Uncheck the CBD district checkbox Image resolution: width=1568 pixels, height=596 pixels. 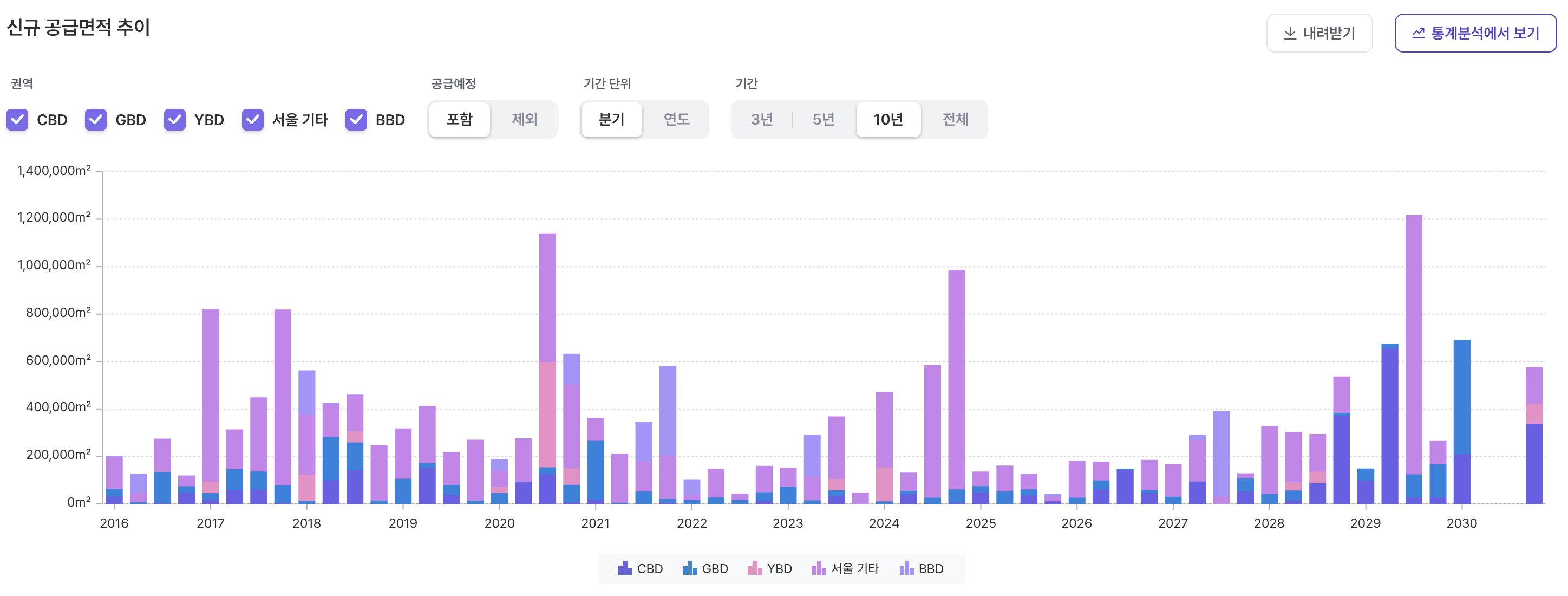pos(18,119)
